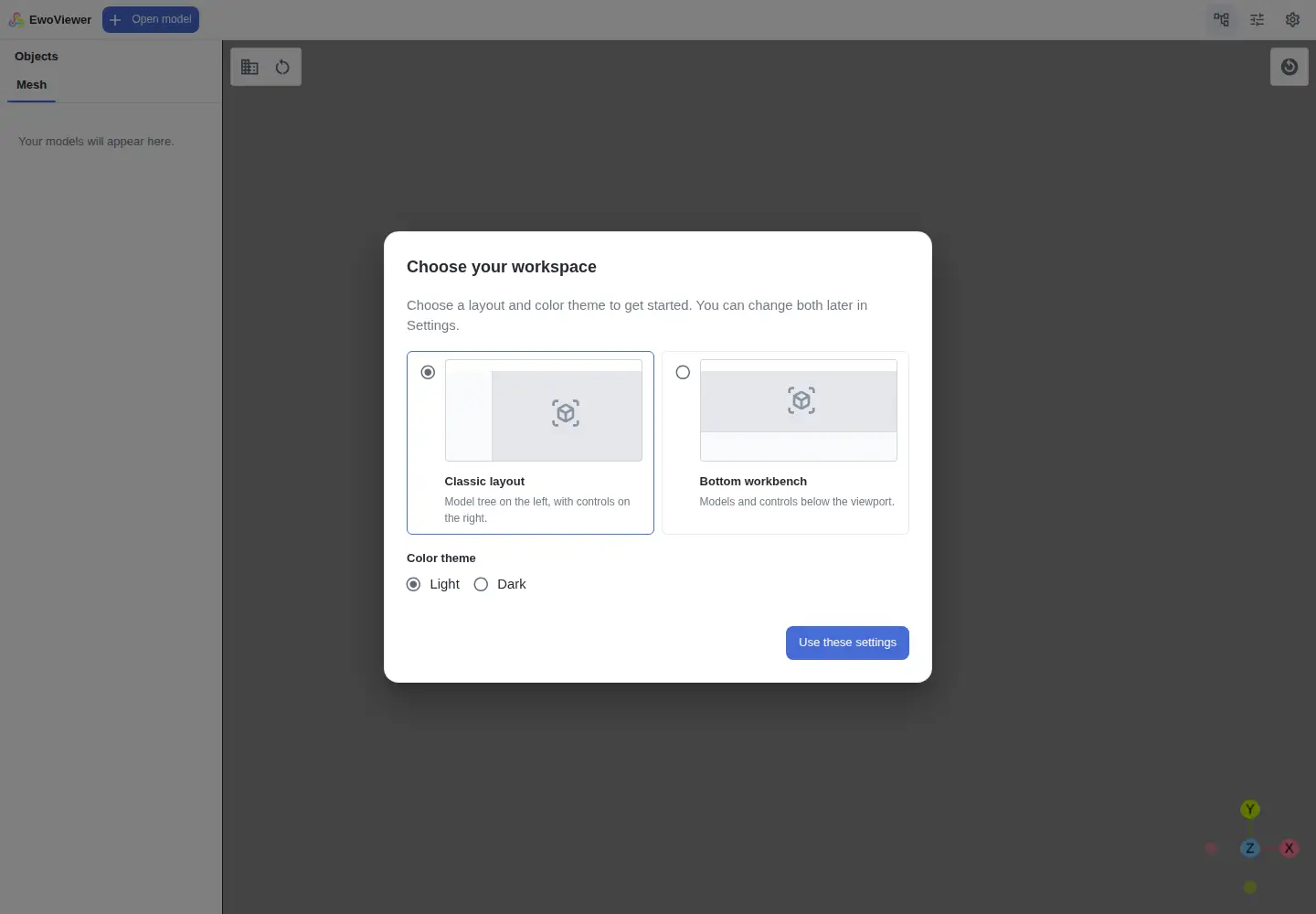Choose the Light color theme
This screenshot has height=914, width=1316.
pyautogui.click(x=414, y=584)
